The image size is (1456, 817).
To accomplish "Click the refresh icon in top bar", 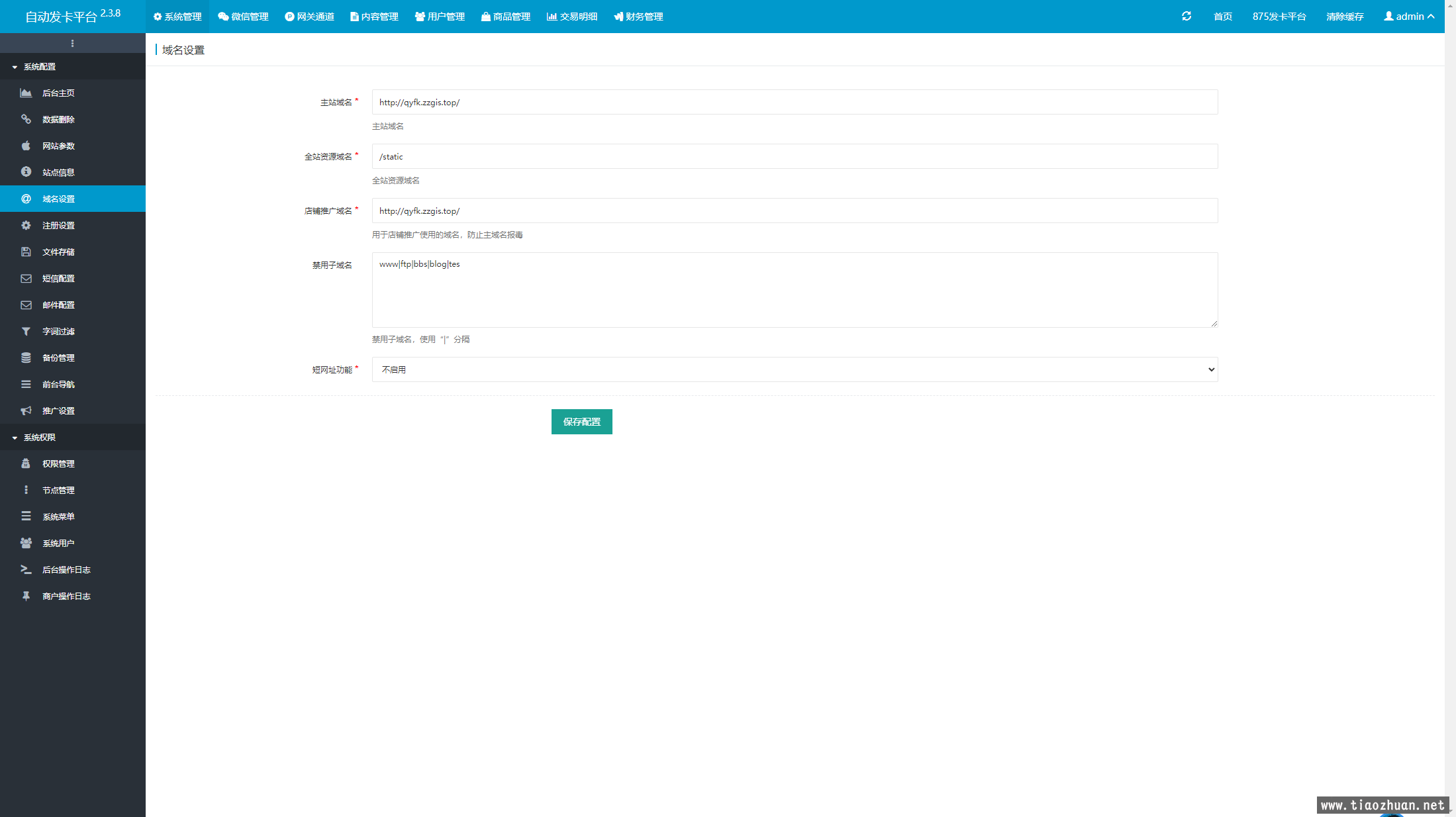I will pos(1187,16).
